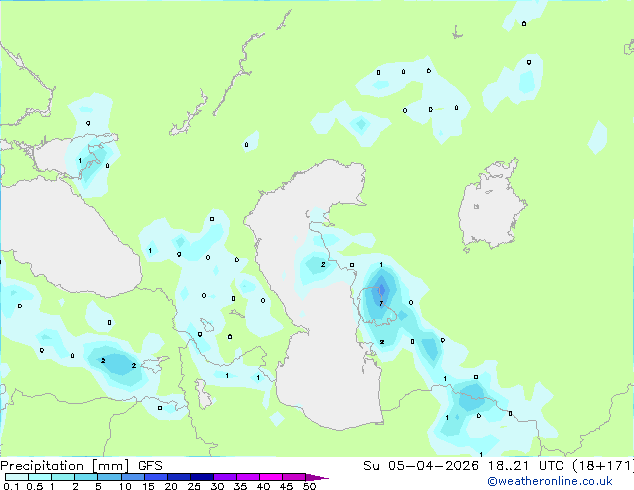The width and height of the screenshot is (634, 490).
Task: Click the "0.5" legend scale label
Action: (x=35, y=486)
